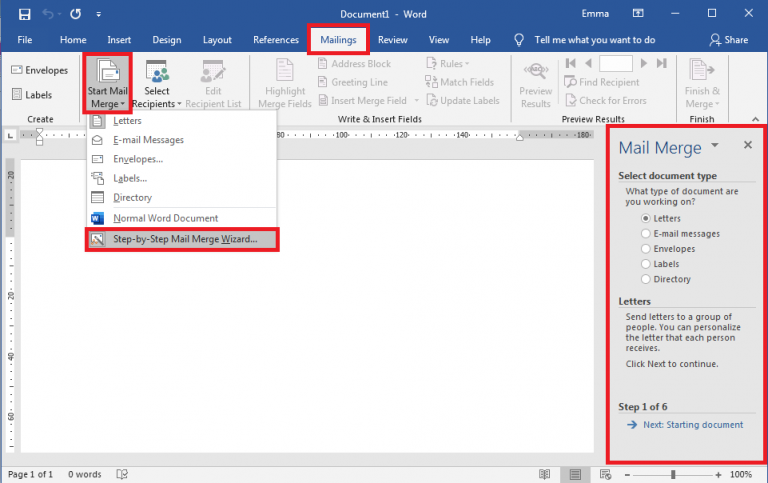The width and height of the screenshot is (768, 483).
Task: Click the Repeat (redo) icon
Action: [x=75, y=14]
